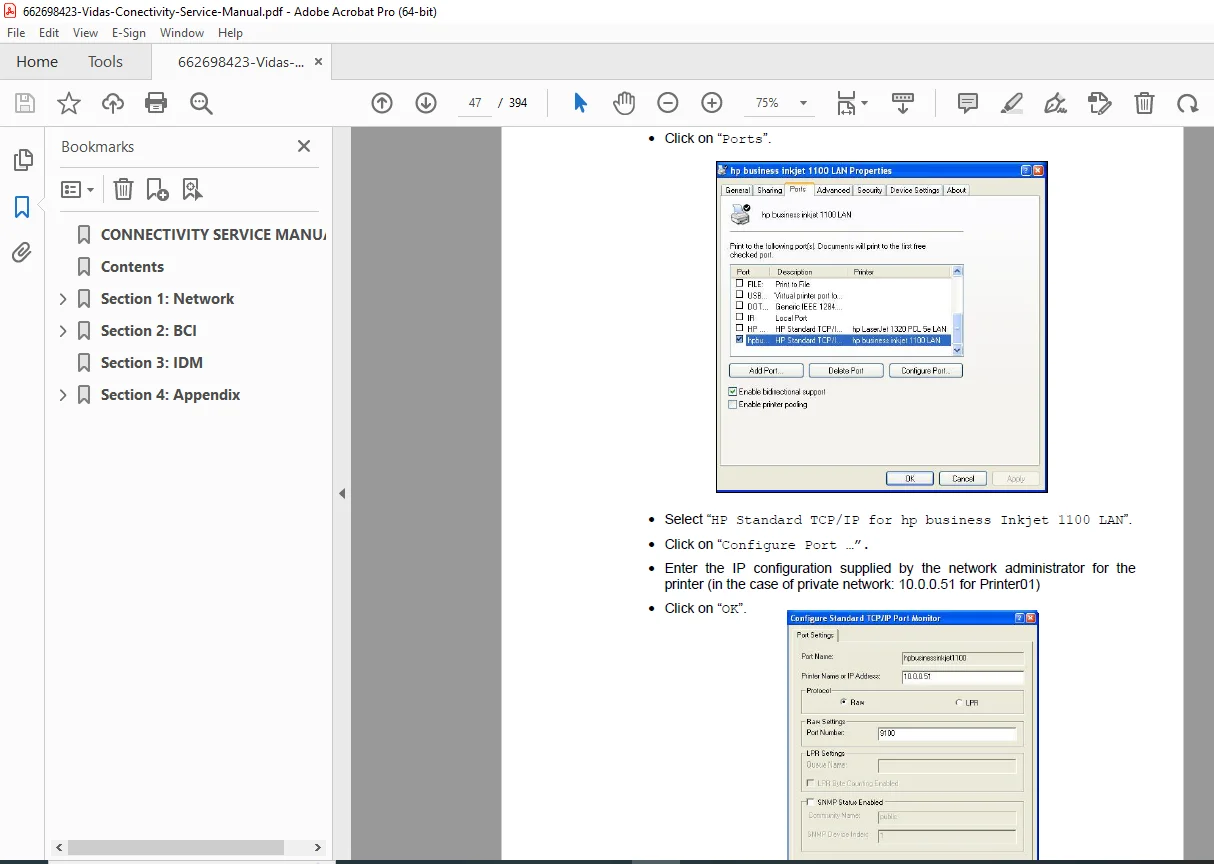Upload the file with the cloud arrow icon
The image size is (1214, 864).
[113, 103]
